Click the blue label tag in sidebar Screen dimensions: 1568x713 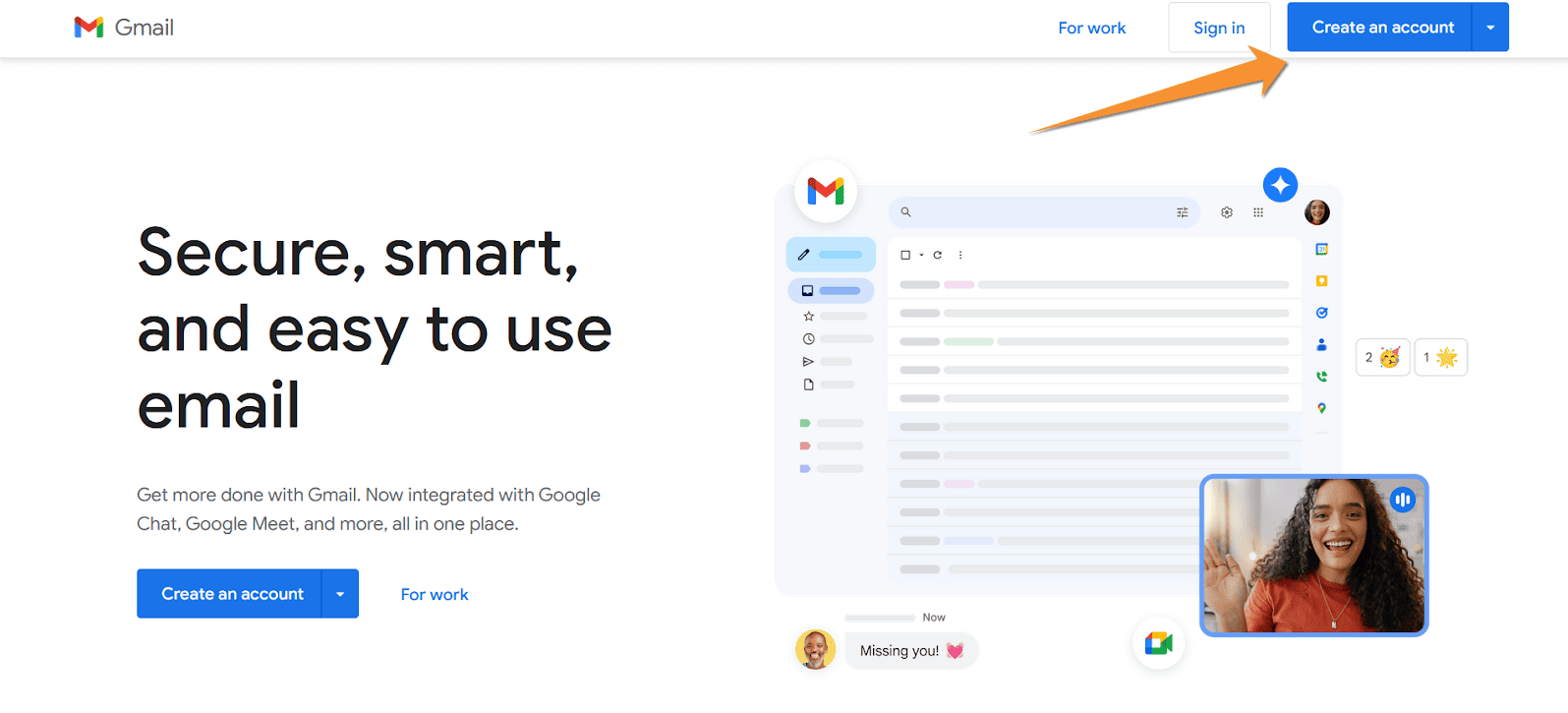pos(805,469)
